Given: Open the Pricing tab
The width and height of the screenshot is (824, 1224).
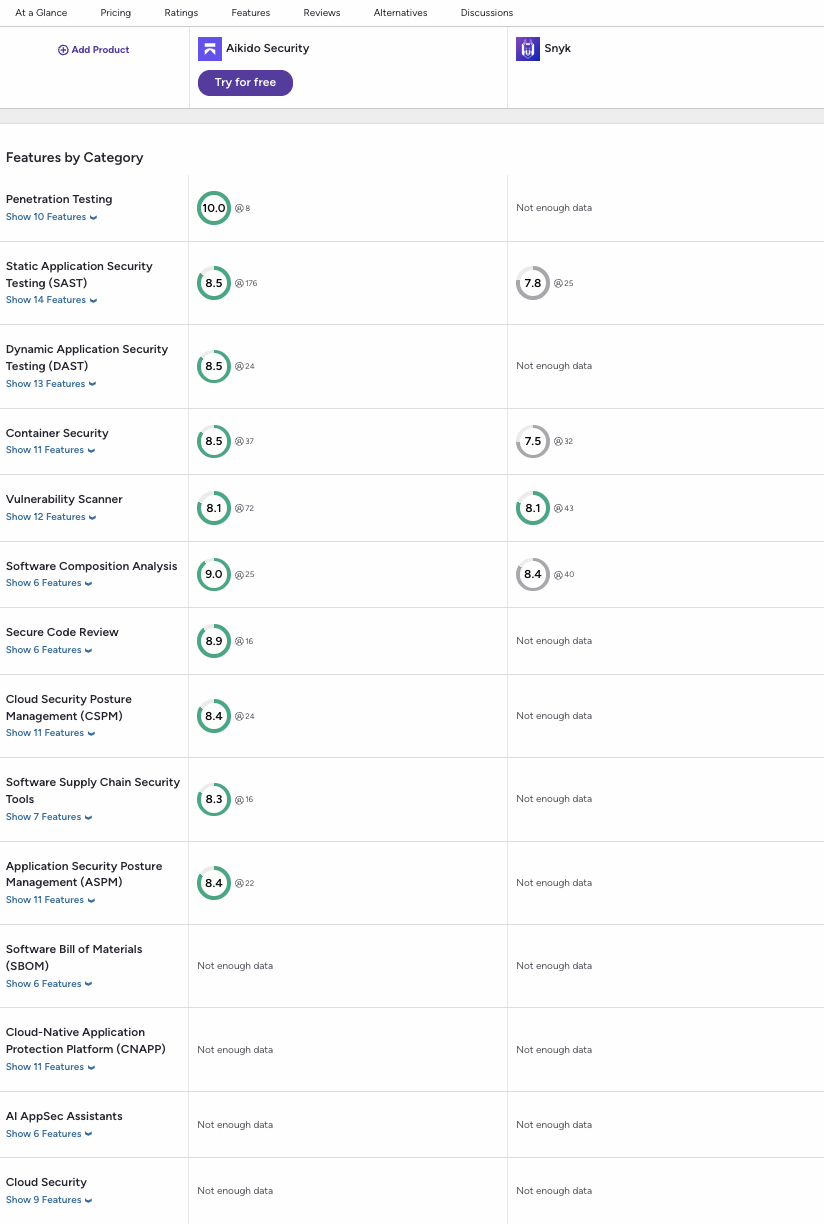Looking at the screenshot, I should click(116, 13).
